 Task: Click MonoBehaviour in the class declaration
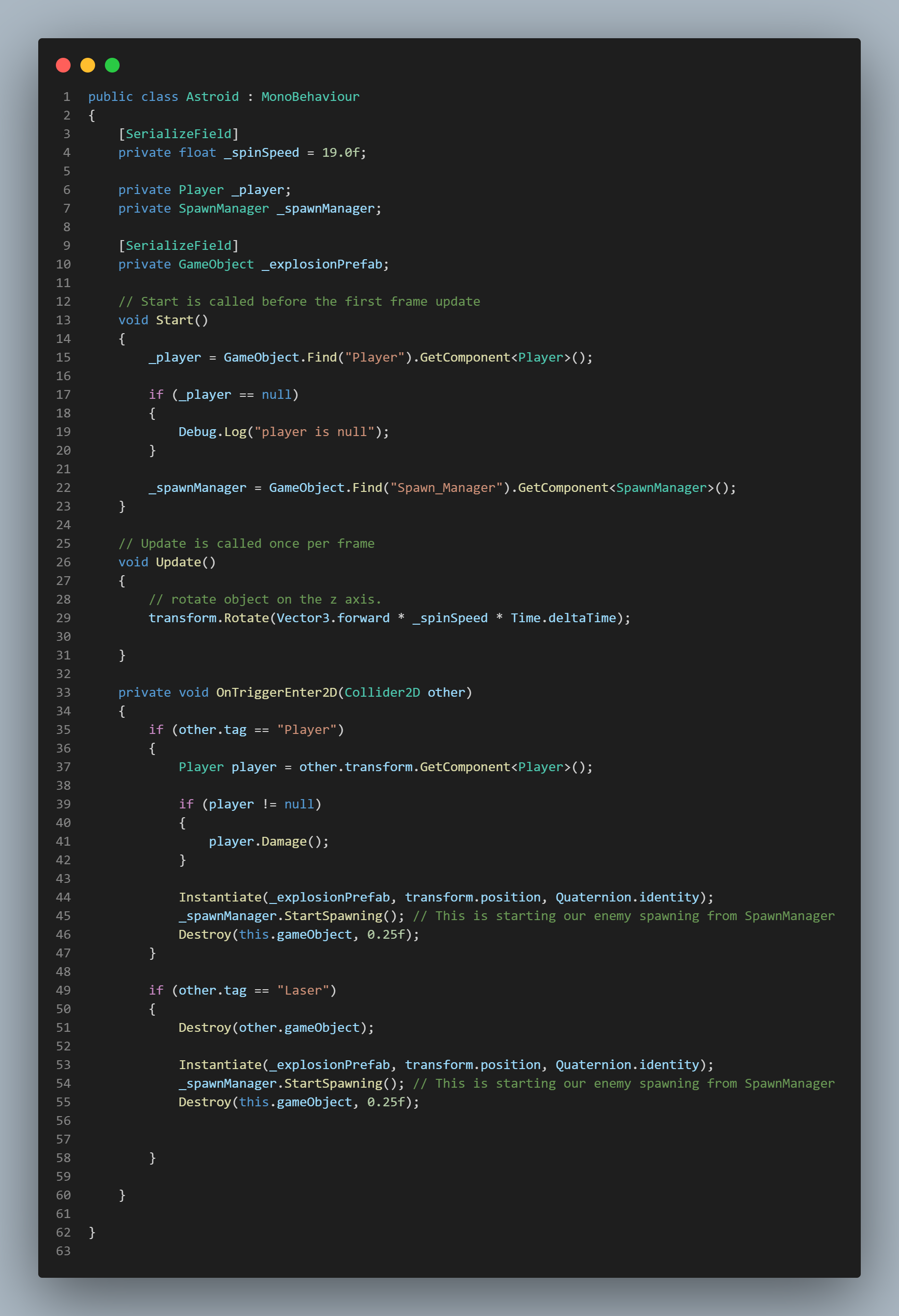point(310,97)
